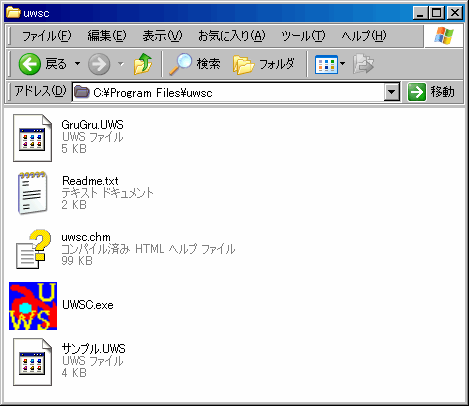Expand the address bar dropdown
The image size is (469, 406).
[x=392, y=92]
